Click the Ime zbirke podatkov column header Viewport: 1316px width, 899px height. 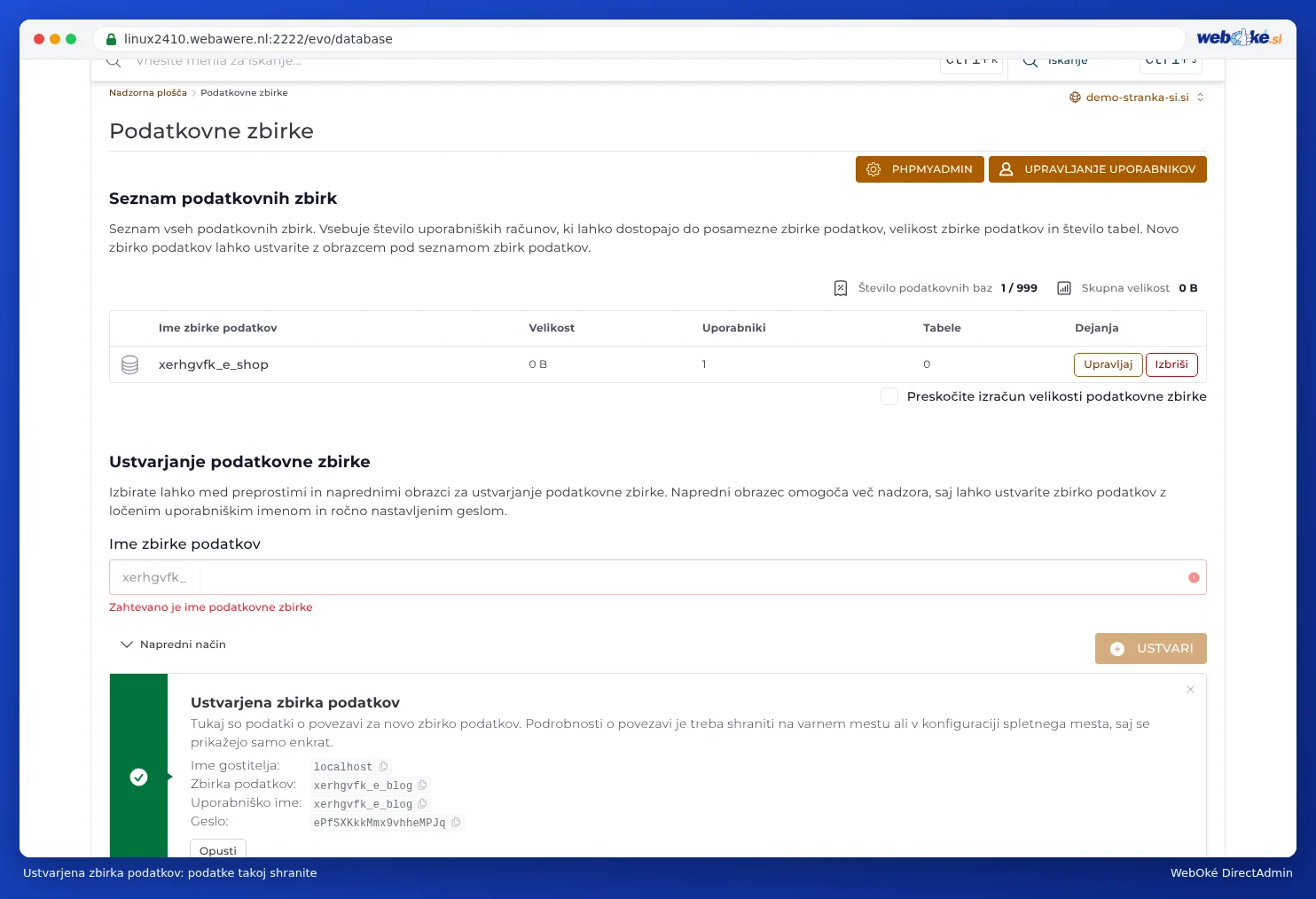point(218,328)
